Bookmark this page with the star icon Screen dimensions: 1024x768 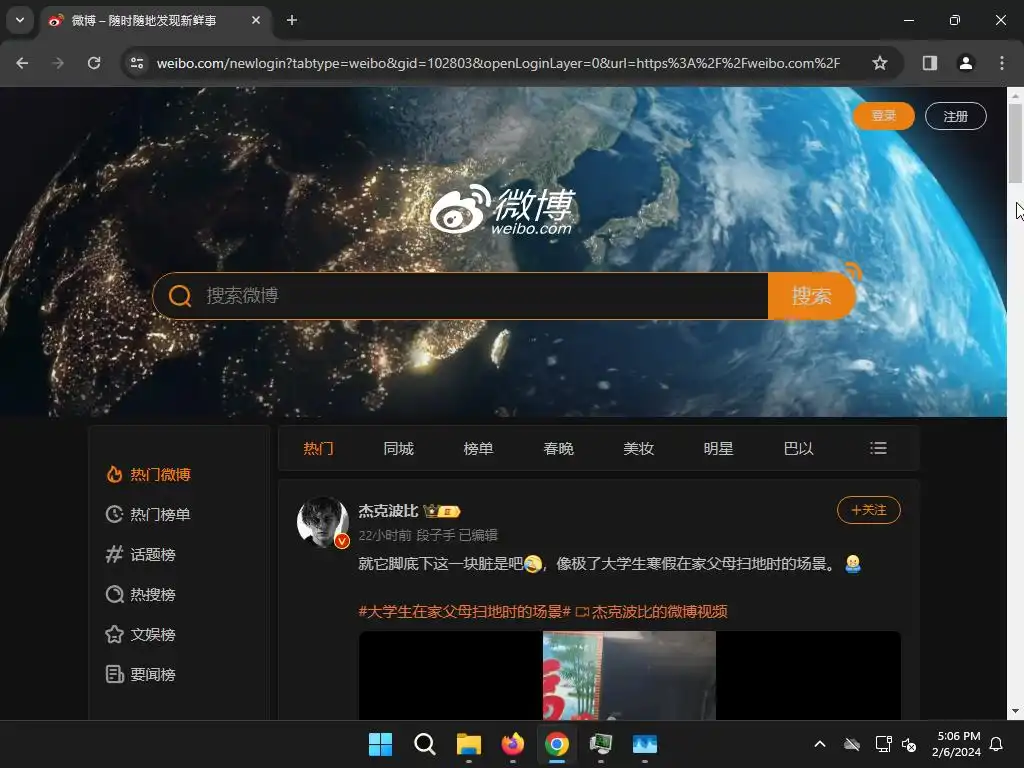click(880, 63)
